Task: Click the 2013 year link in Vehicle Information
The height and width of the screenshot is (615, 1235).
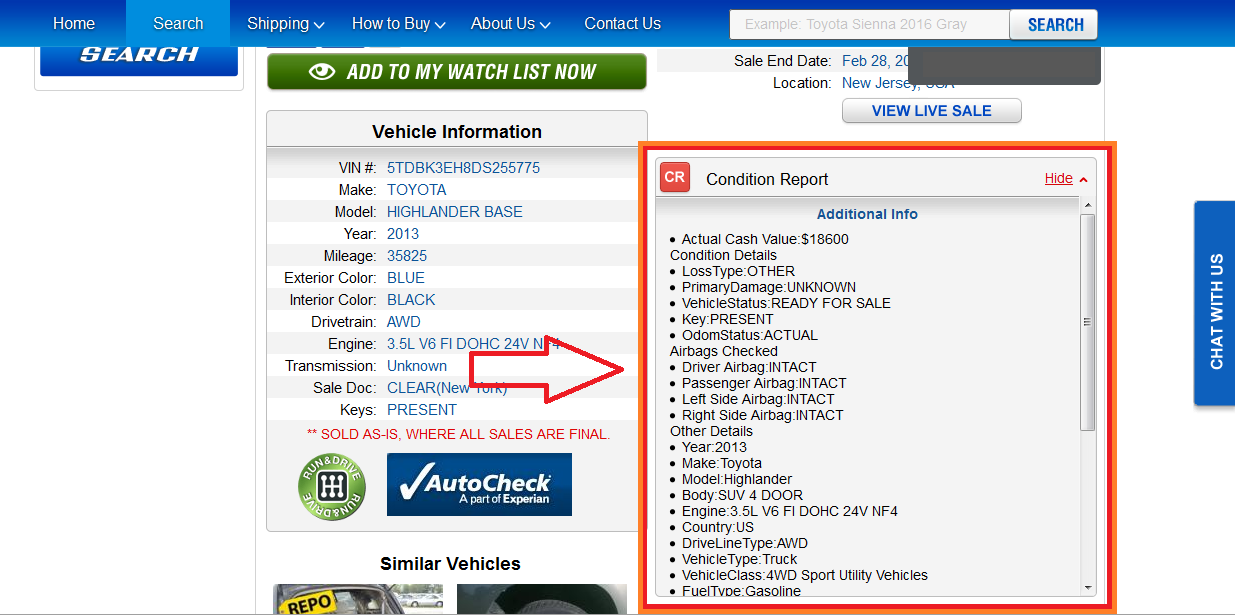Action: pos(403,234)
